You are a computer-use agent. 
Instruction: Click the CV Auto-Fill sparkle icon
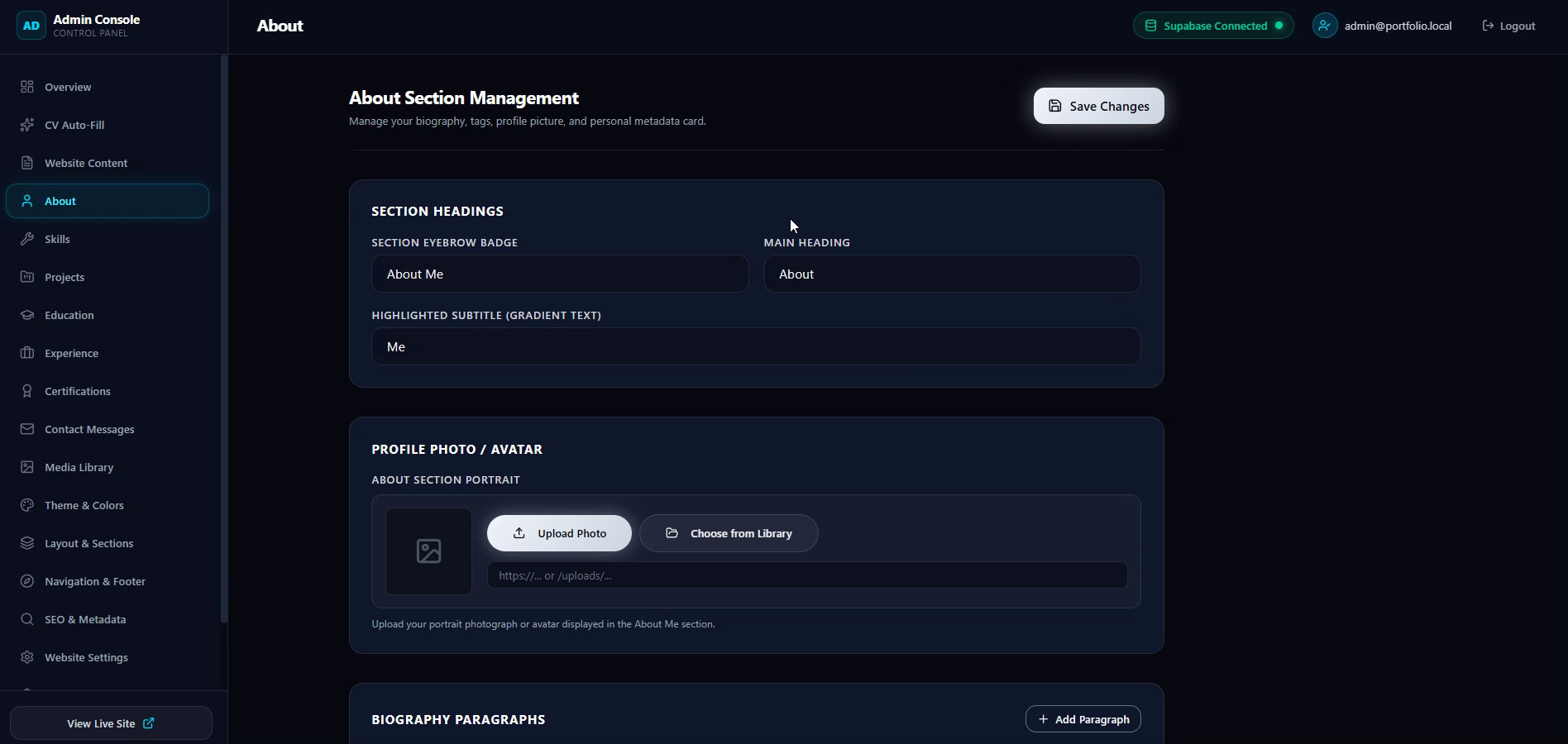click(27, 125)
